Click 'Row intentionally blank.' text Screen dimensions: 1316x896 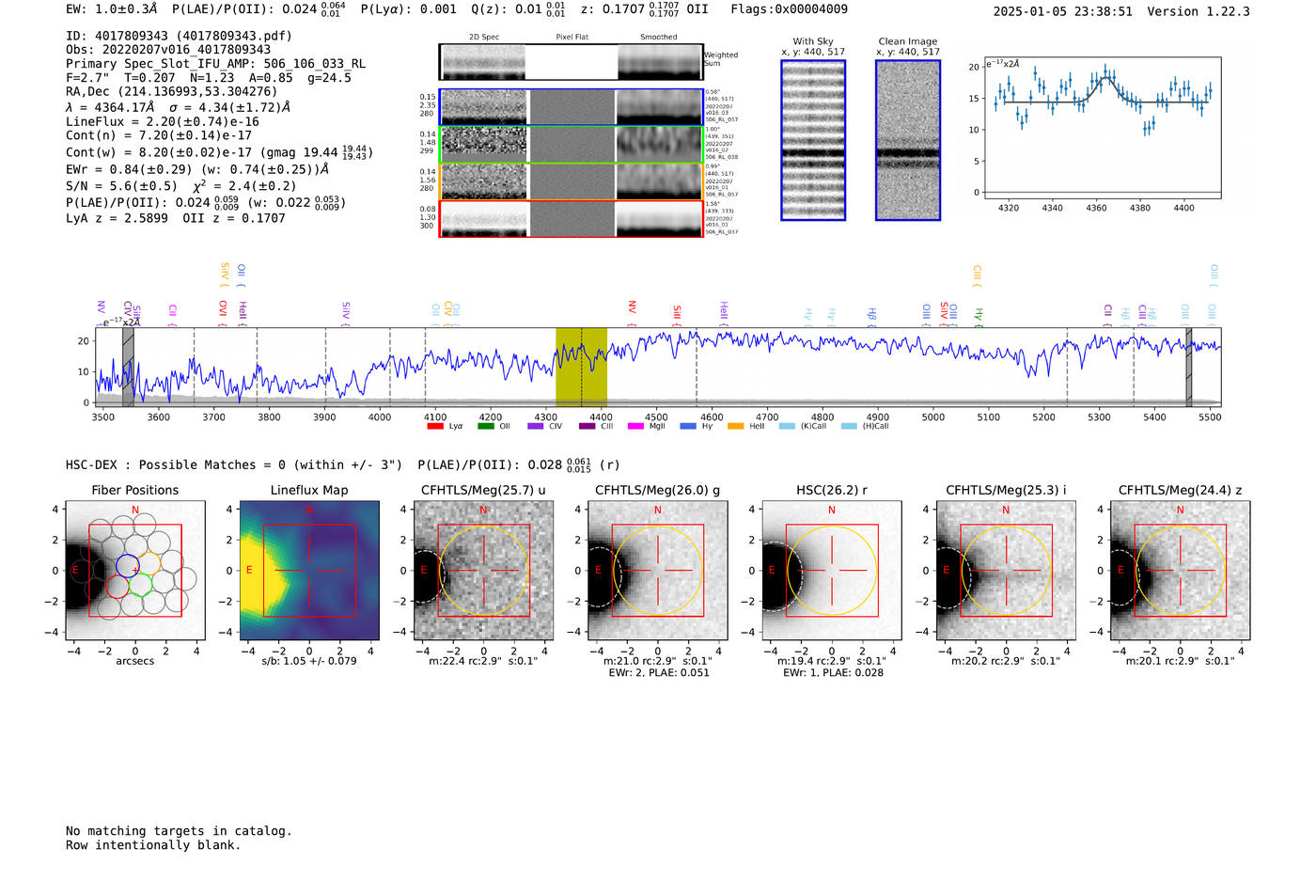click(x=153, y=845)
